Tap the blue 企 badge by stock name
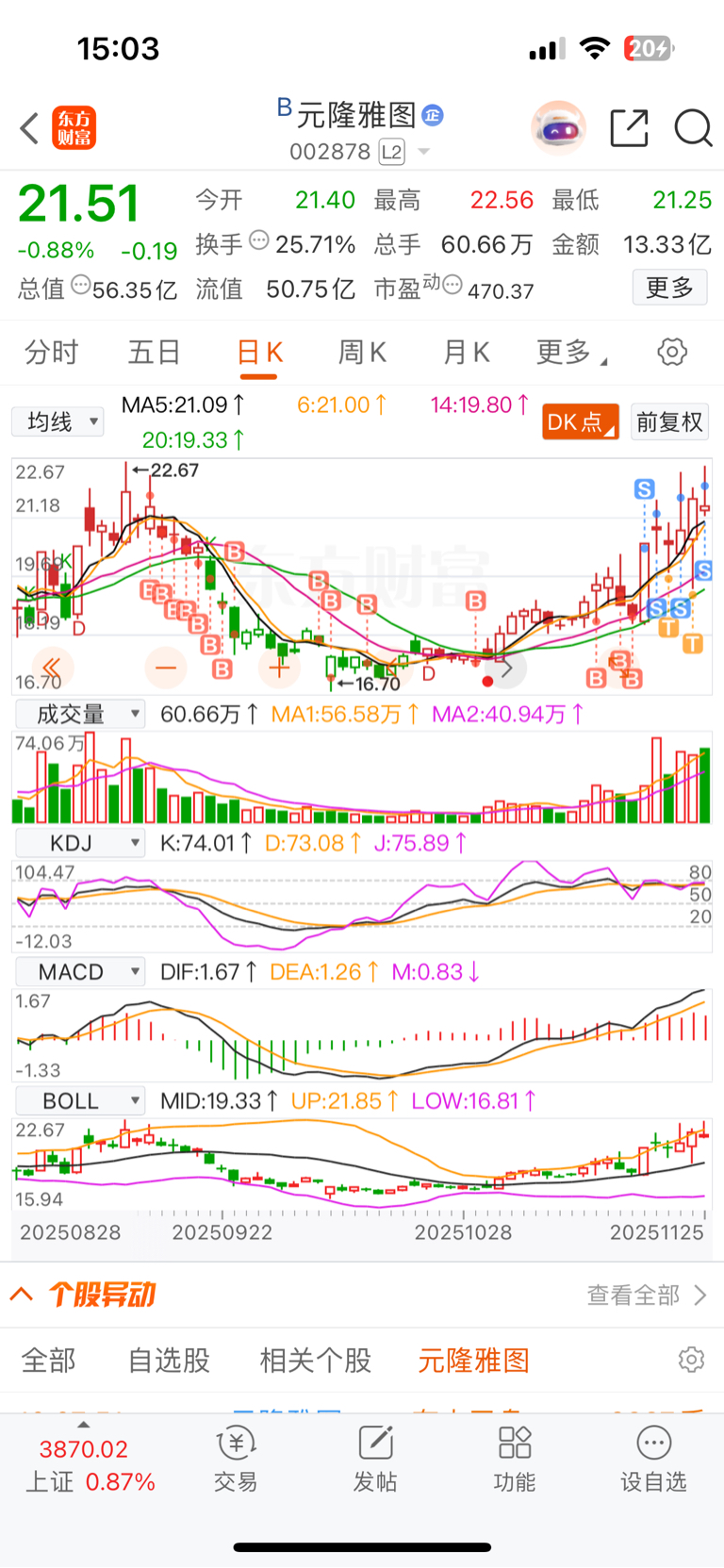The image size is (724, 1568). [433, 115]
